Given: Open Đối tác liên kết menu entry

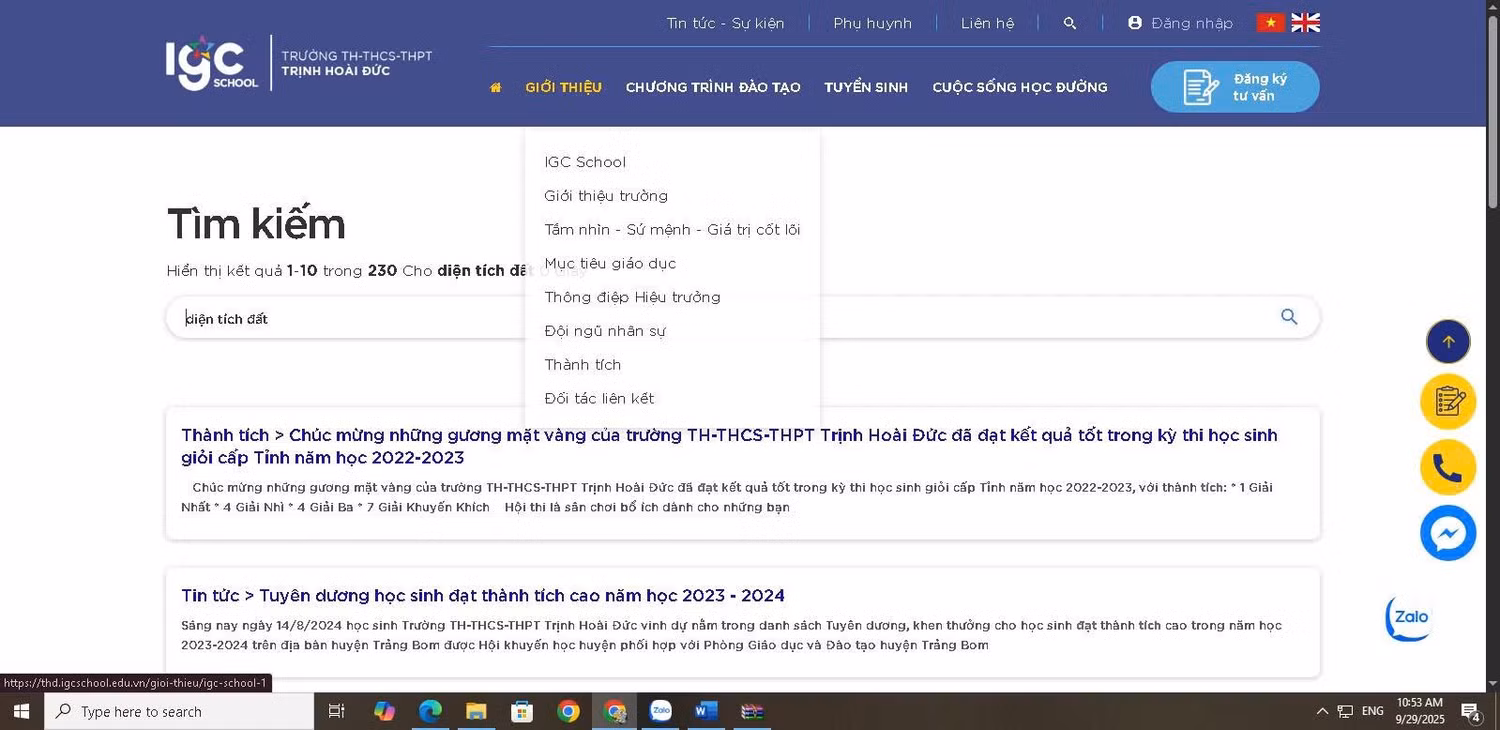Looking at the screenshot, I should pos(599,399).
